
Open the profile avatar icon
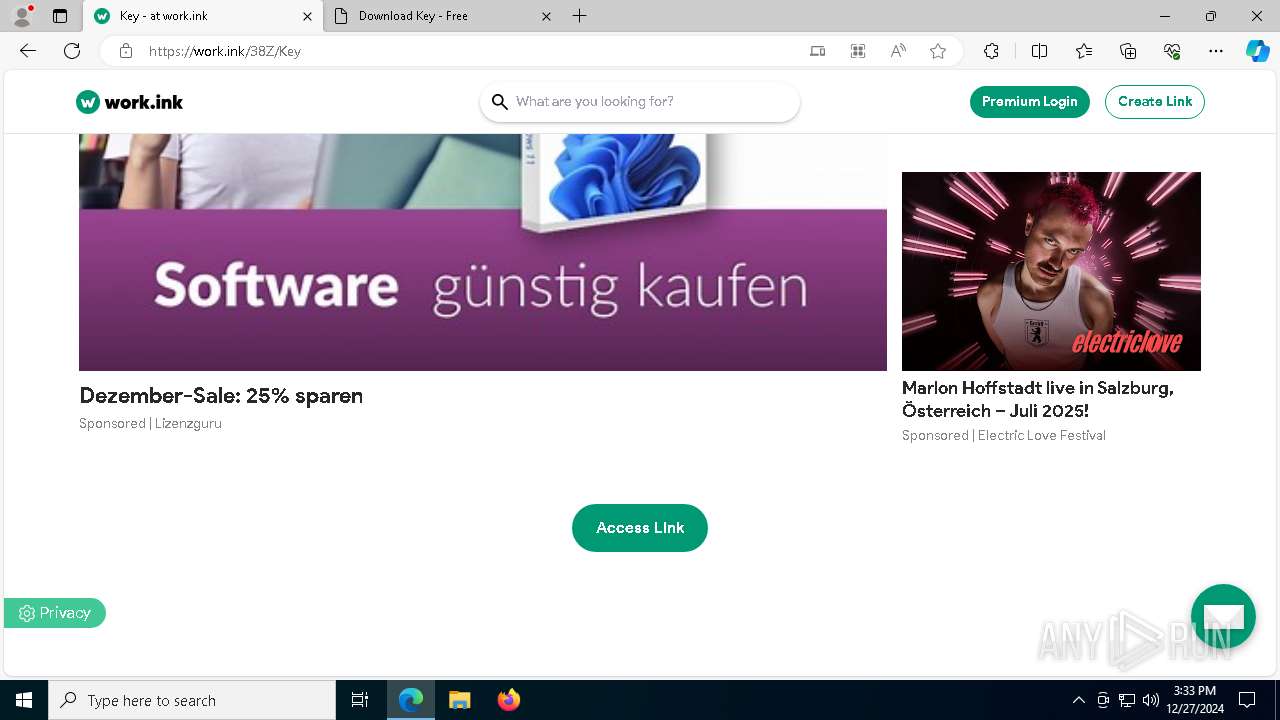[x=22, y=16]
